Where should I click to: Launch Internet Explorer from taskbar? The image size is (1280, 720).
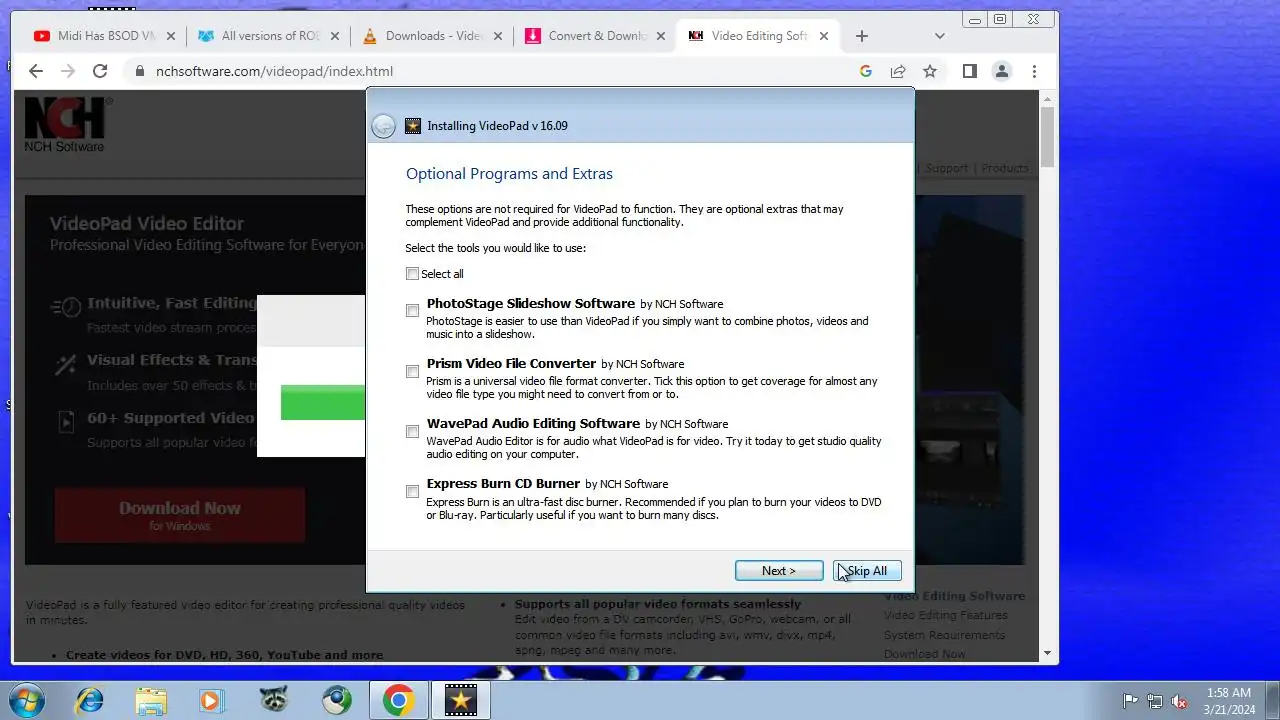tap(89, 700)
